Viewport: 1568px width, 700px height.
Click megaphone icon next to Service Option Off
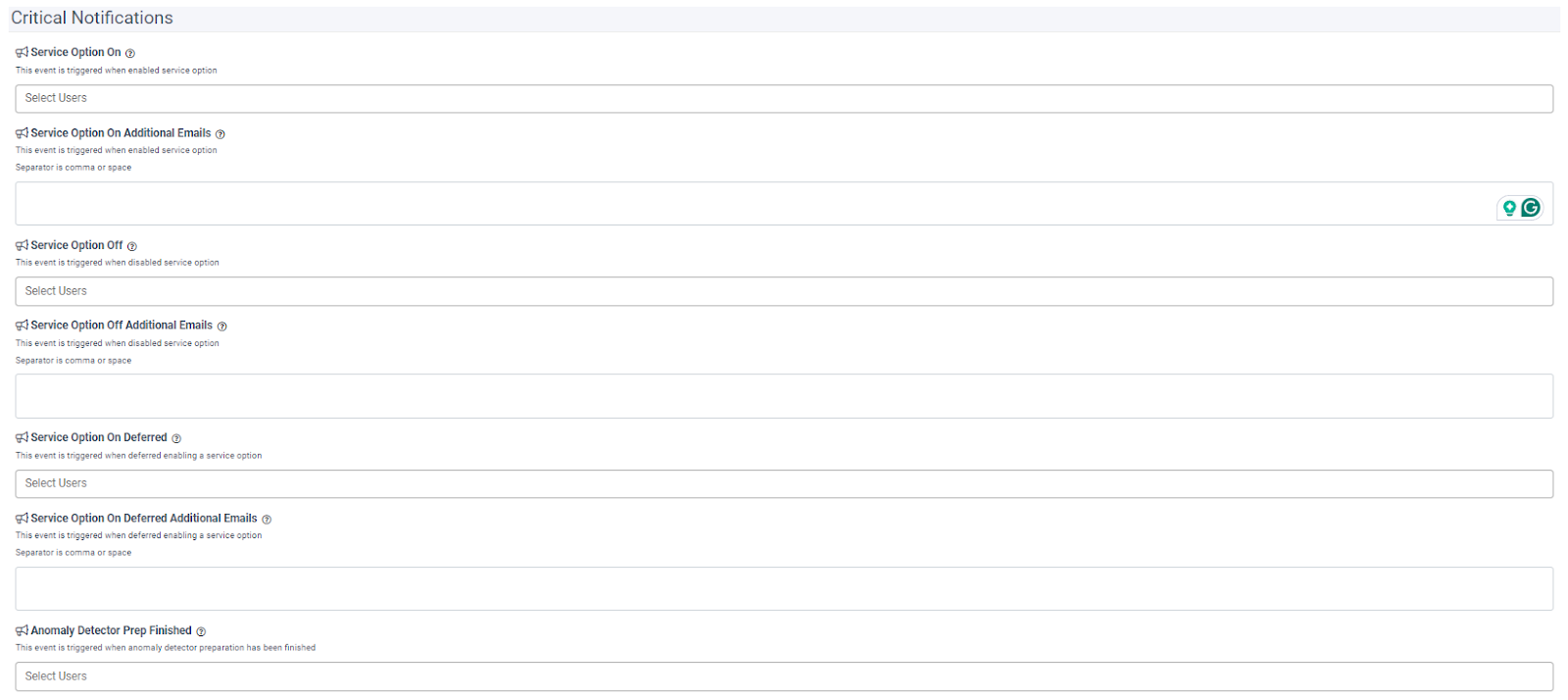[x=22, y=246]
